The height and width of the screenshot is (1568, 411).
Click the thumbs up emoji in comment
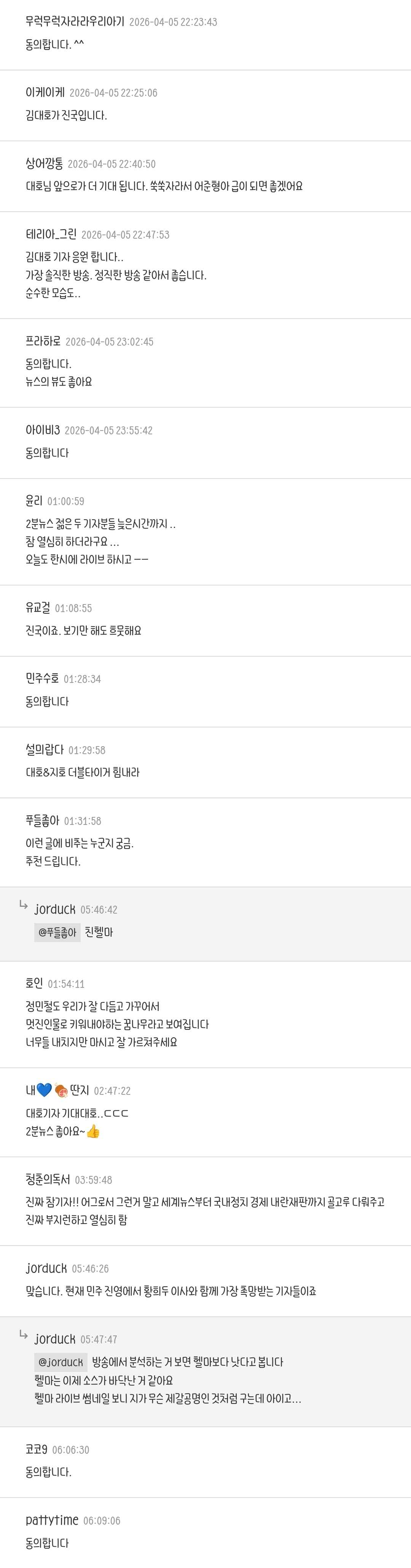(92, 1131)
